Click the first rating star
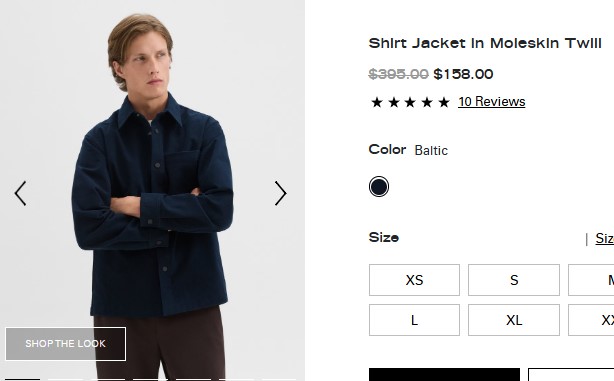Image resolution: width=614 pixels, height=381 pixels. 377,102
